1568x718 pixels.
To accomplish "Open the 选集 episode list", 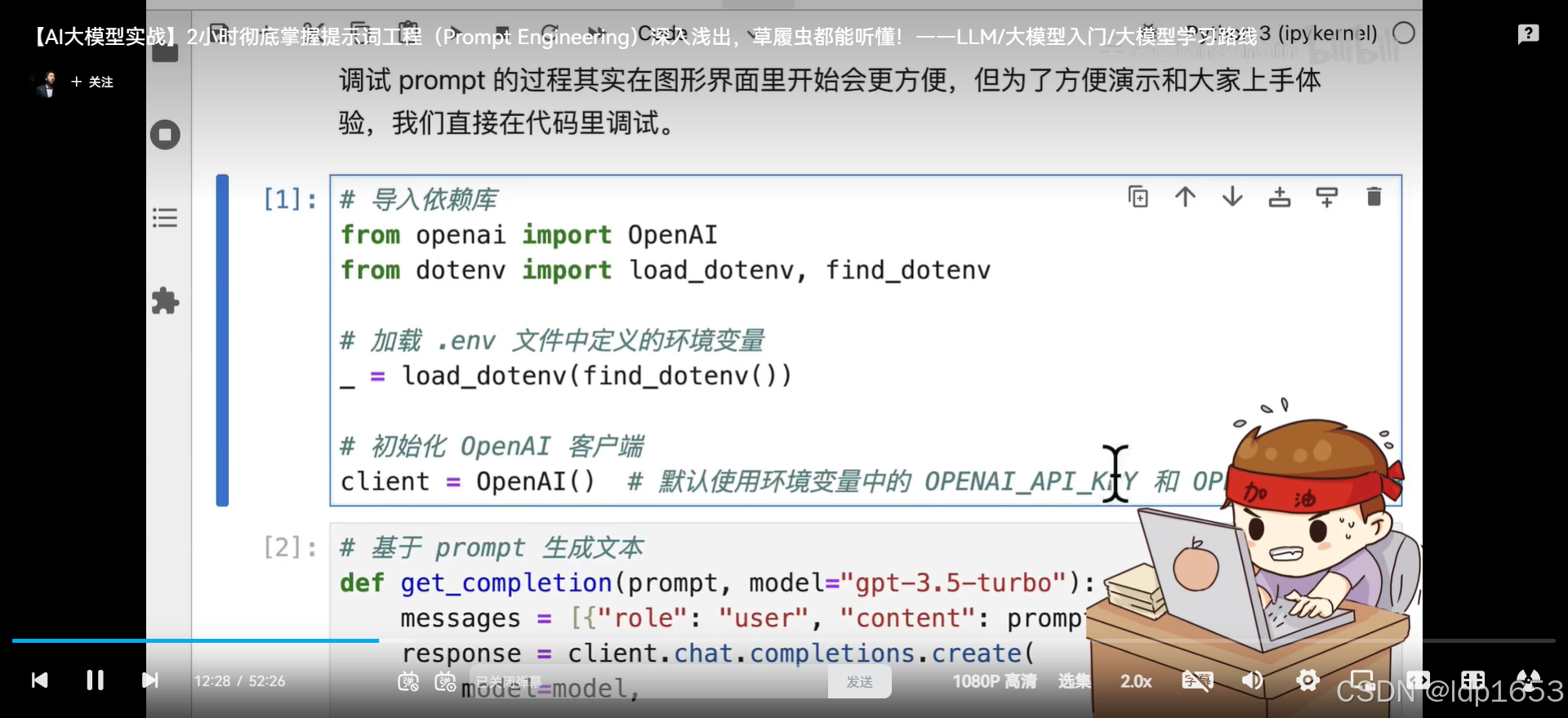I will point(1074,681).
